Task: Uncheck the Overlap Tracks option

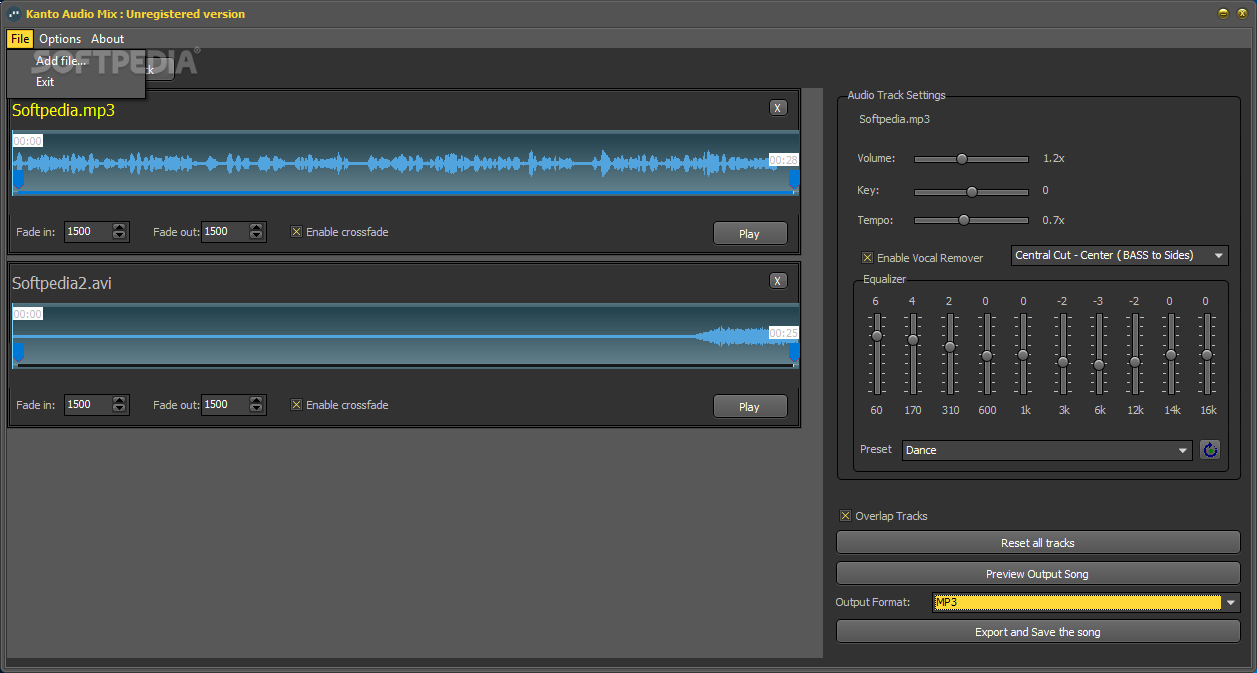Action: (845, 516)
